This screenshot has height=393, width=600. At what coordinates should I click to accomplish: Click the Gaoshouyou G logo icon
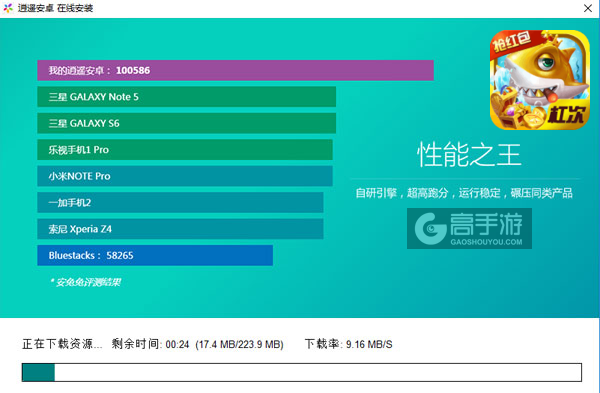tap(430, 228)
